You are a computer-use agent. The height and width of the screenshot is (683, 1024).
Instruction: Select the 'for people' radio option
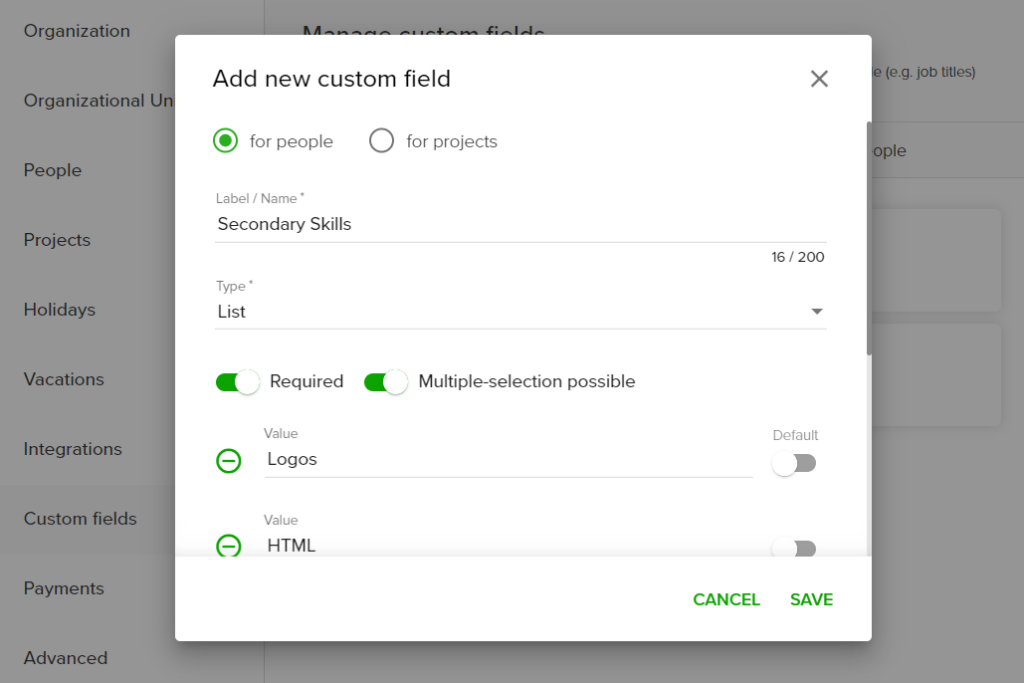click(225, 141)
